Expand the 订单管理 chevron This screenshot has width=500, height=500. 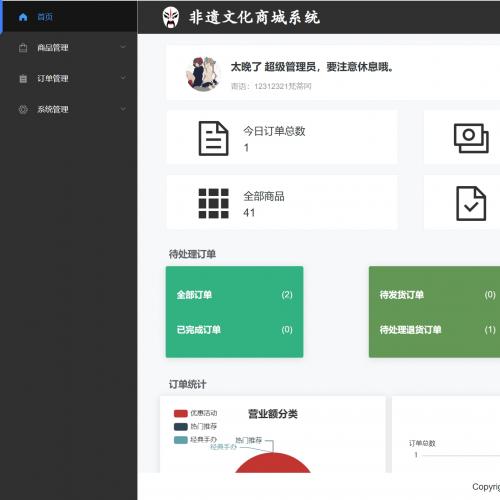coord(123,78)
